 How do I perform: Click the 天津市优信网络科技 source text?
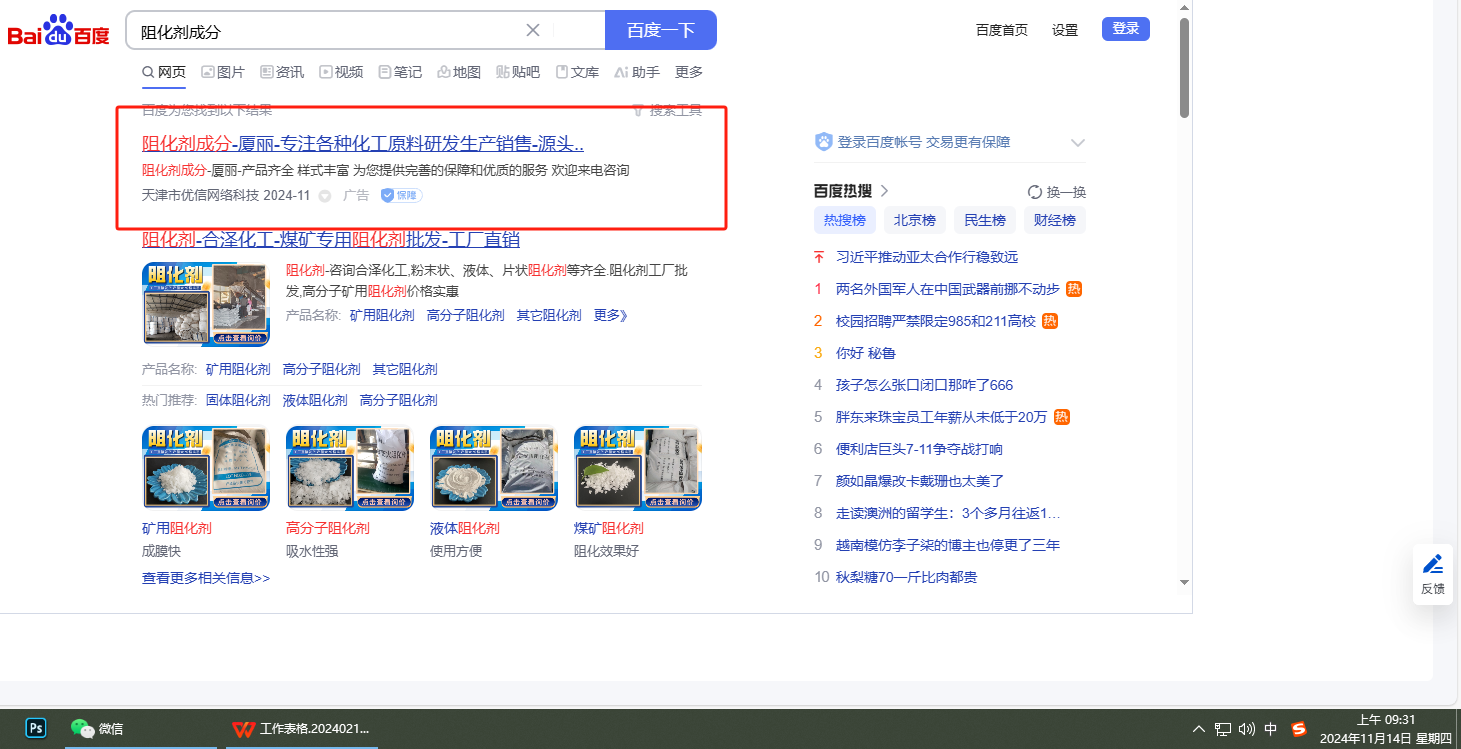click(x=200, y=195)
